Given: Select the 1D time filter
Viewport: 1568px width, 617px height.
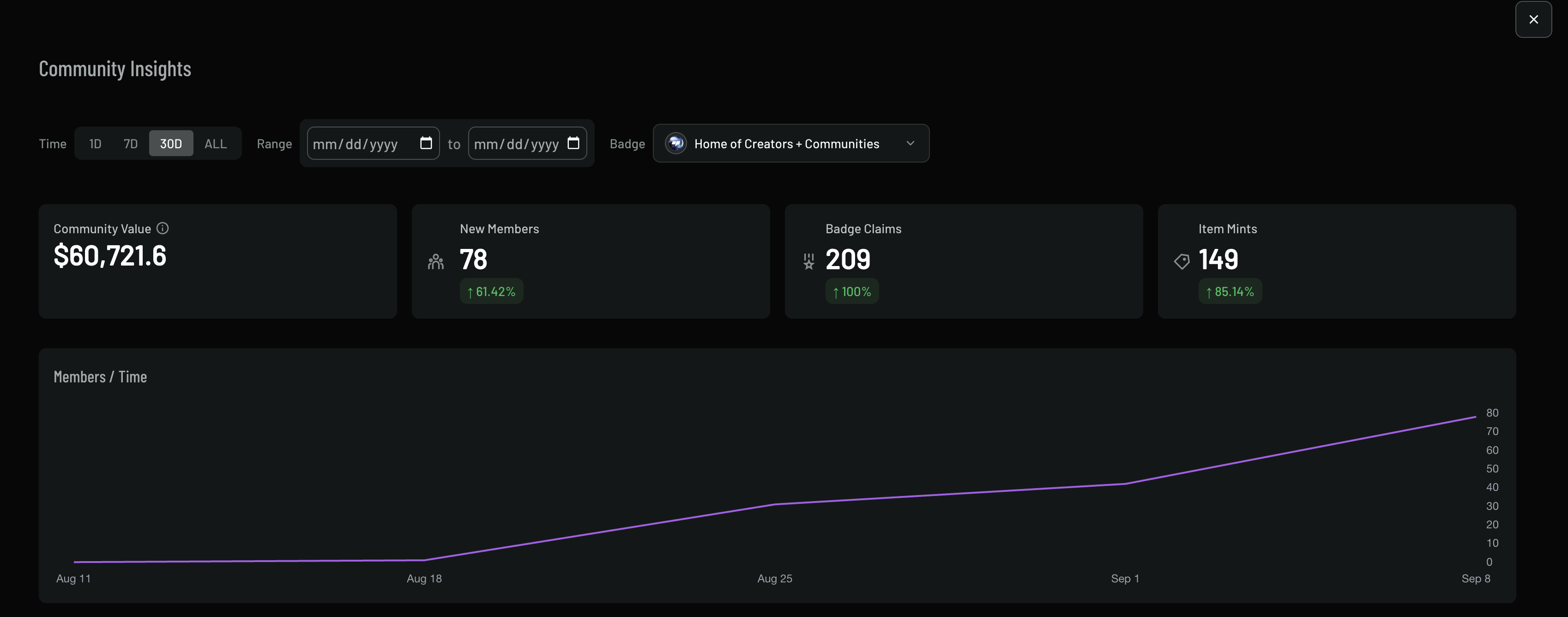Looking at the screenshot, I should click(x=95, y=144).
